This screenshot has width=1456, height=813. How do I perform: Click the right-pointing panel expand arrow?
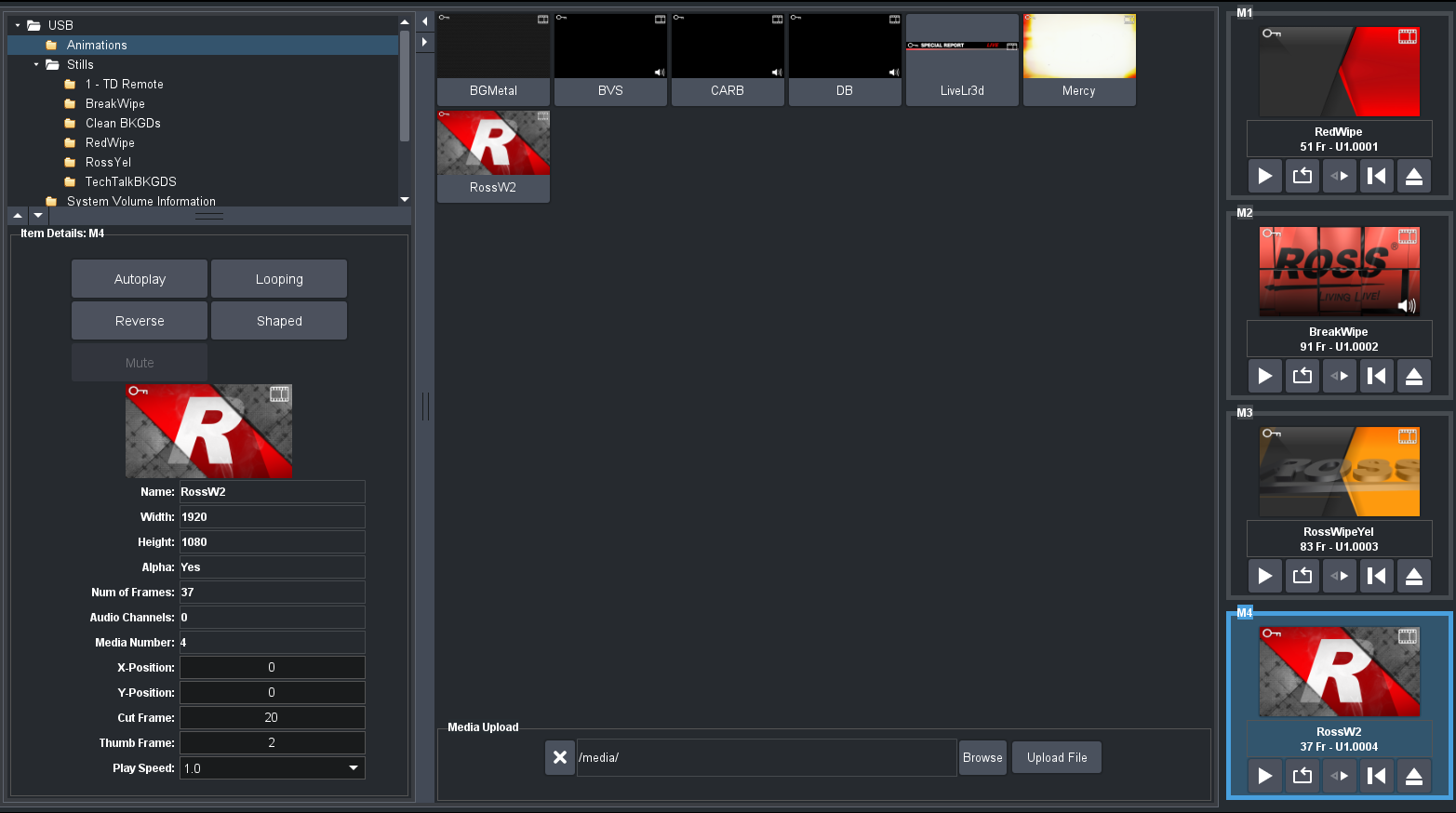click(425, 42)
